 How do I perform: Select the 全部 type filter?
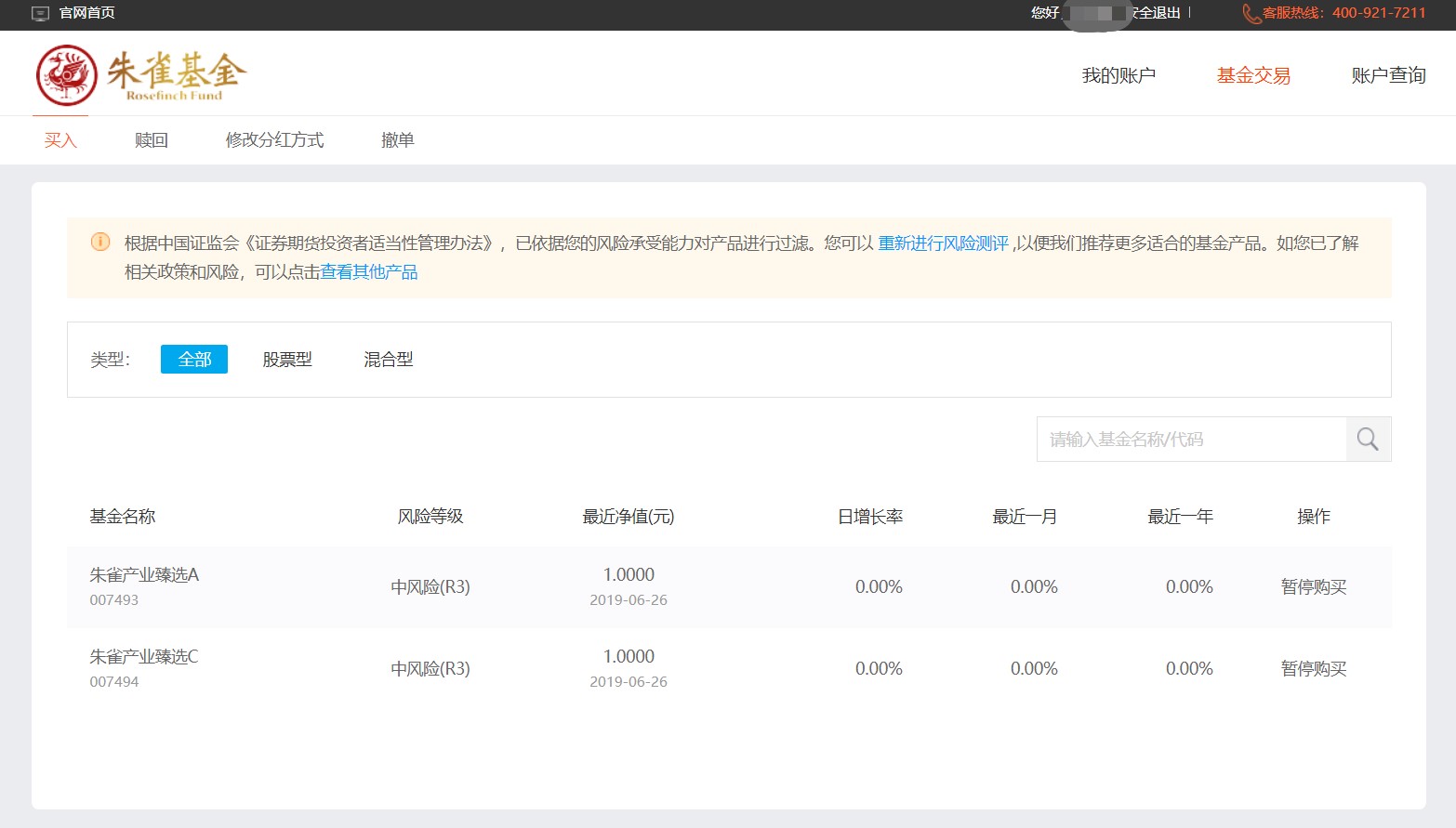tap(194, 360)
